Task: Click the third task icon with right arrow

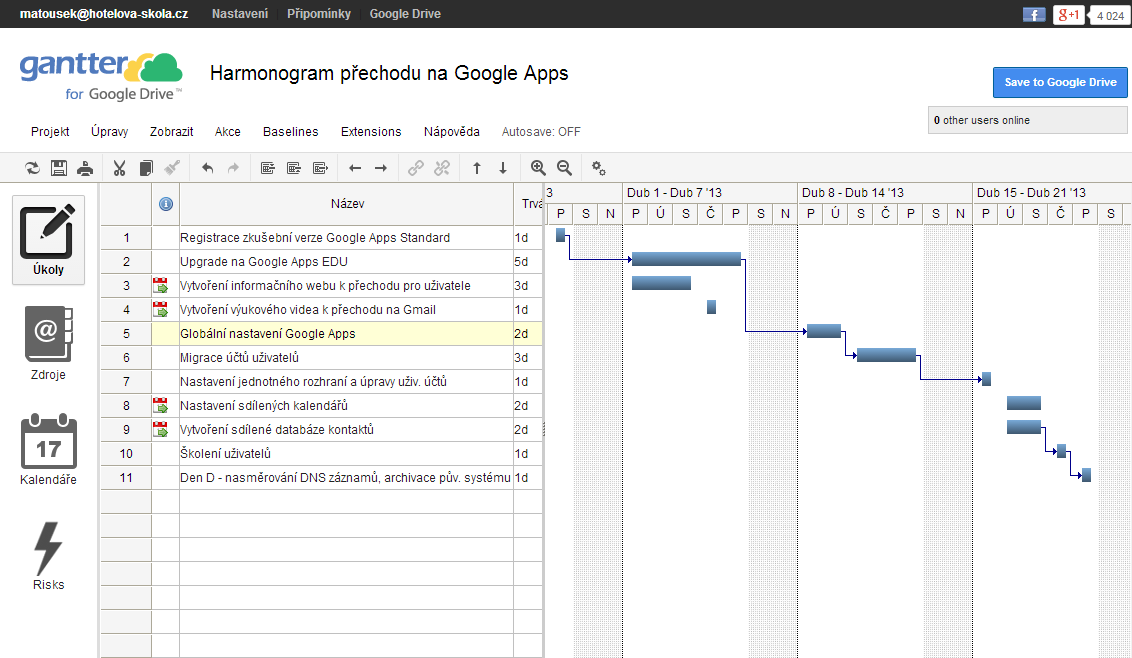Action: (x=321, y=168)
